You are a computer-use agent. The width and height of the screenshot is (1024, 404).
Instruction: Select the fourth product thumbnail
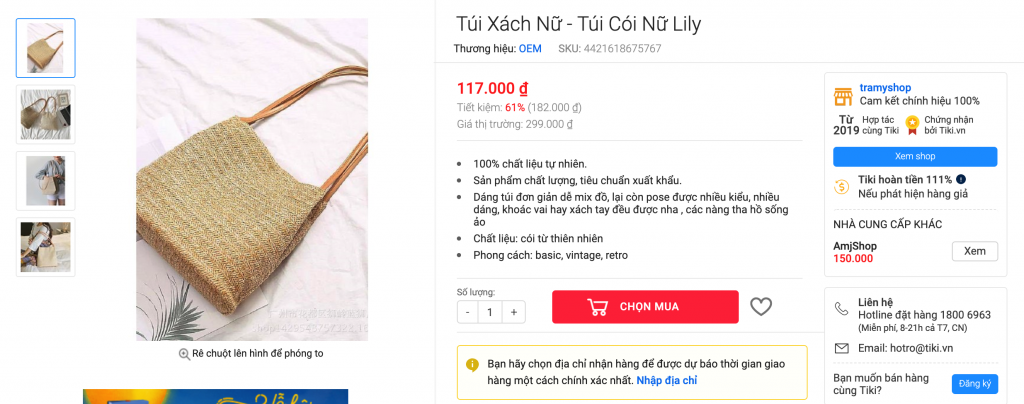coord(46,247)
